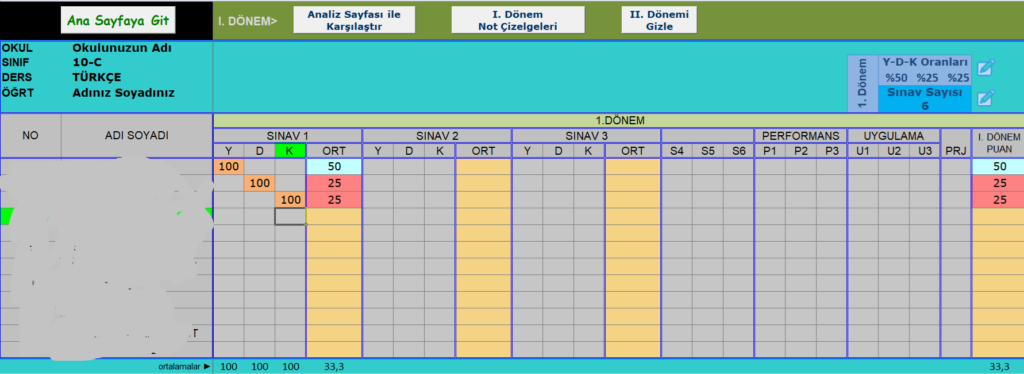The width and height of the screenshot is (1024, 374).
Task: Select the SINAV 3 ORT header
Action: coord(632,151)
